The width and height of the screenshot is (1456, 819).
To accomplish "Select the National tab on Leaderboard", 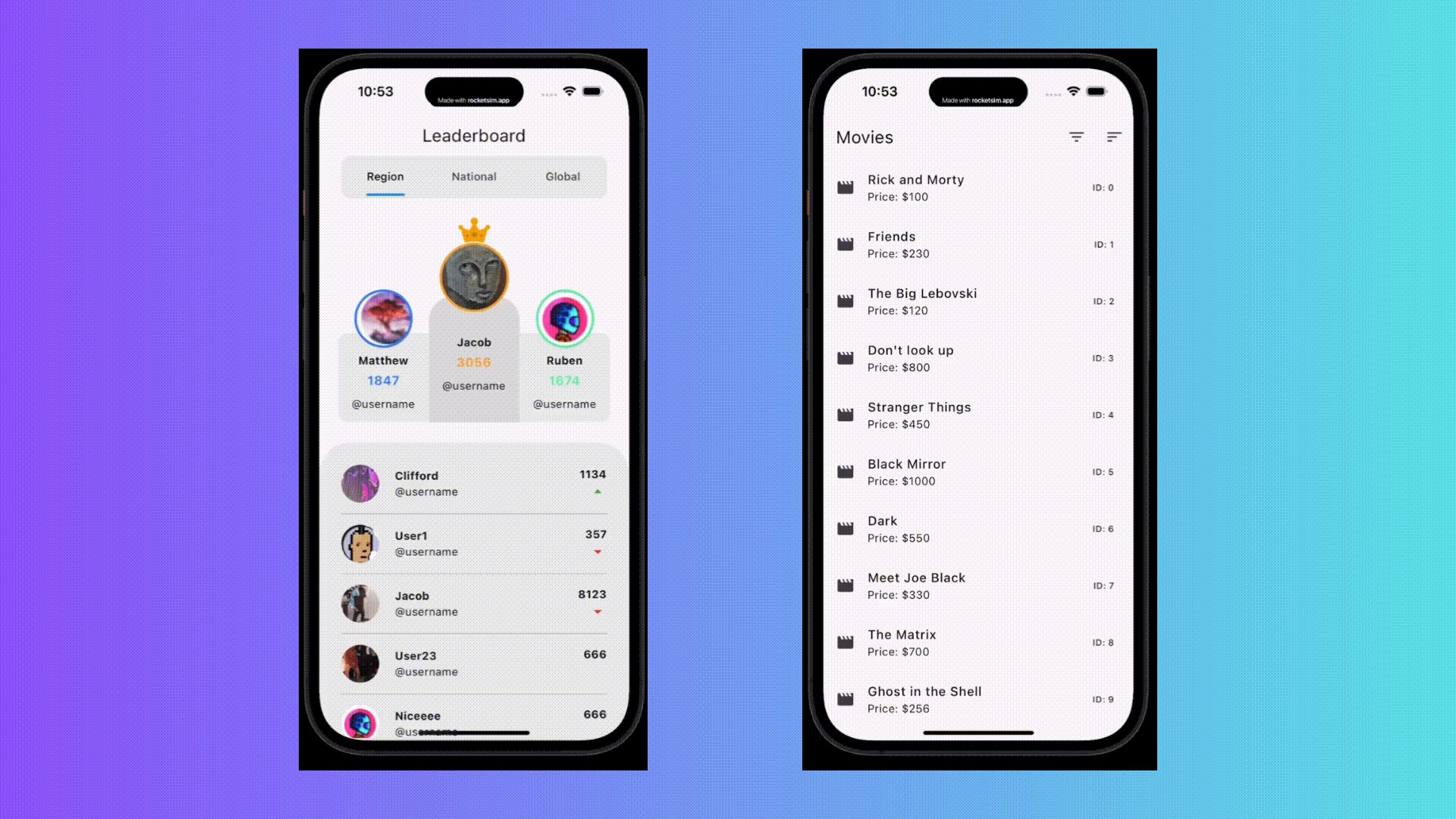I will pyautogui.click(x=473, y=176).
